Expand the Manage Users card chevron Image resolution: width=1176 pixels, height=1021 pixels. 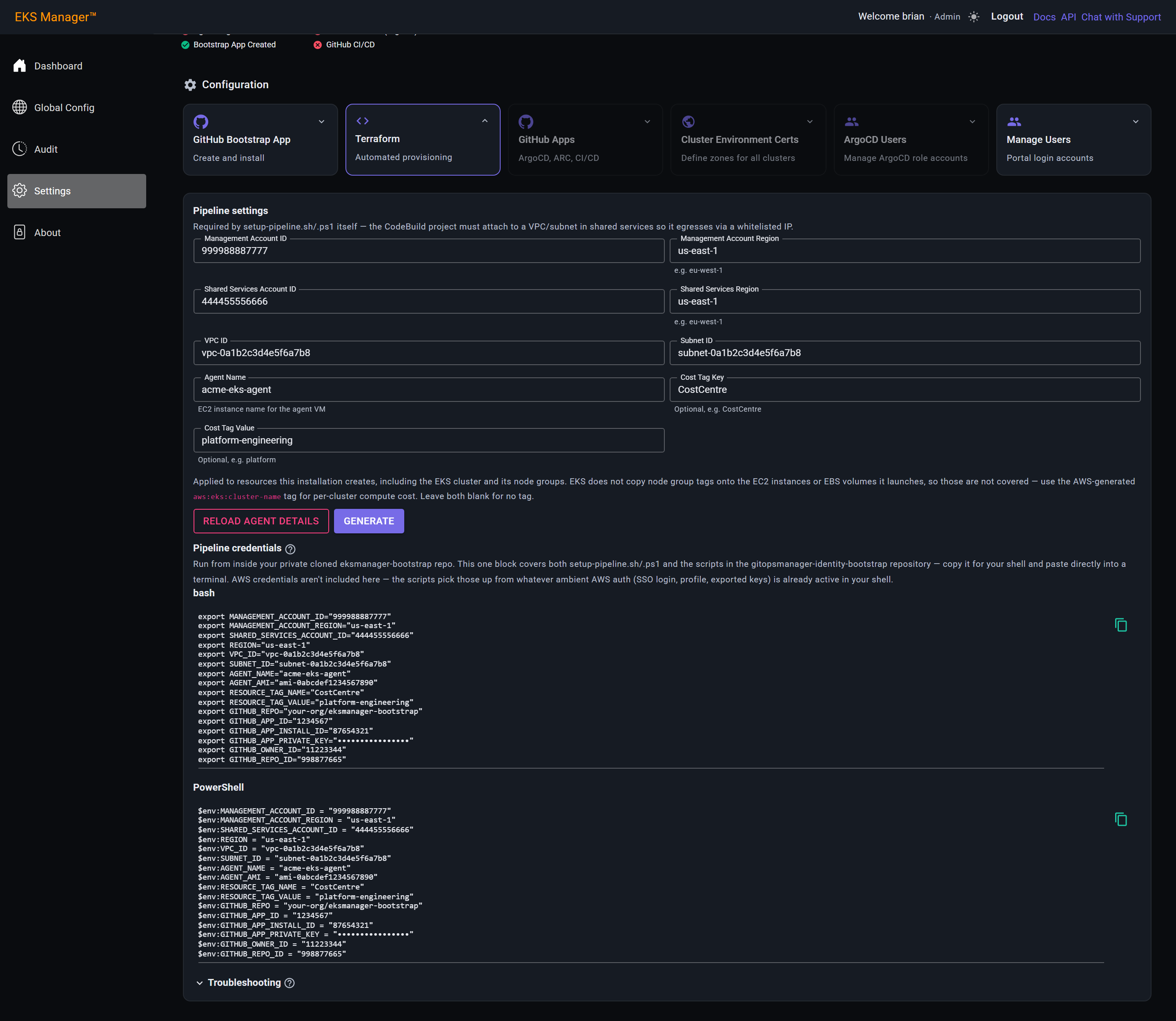[1136, 121]
